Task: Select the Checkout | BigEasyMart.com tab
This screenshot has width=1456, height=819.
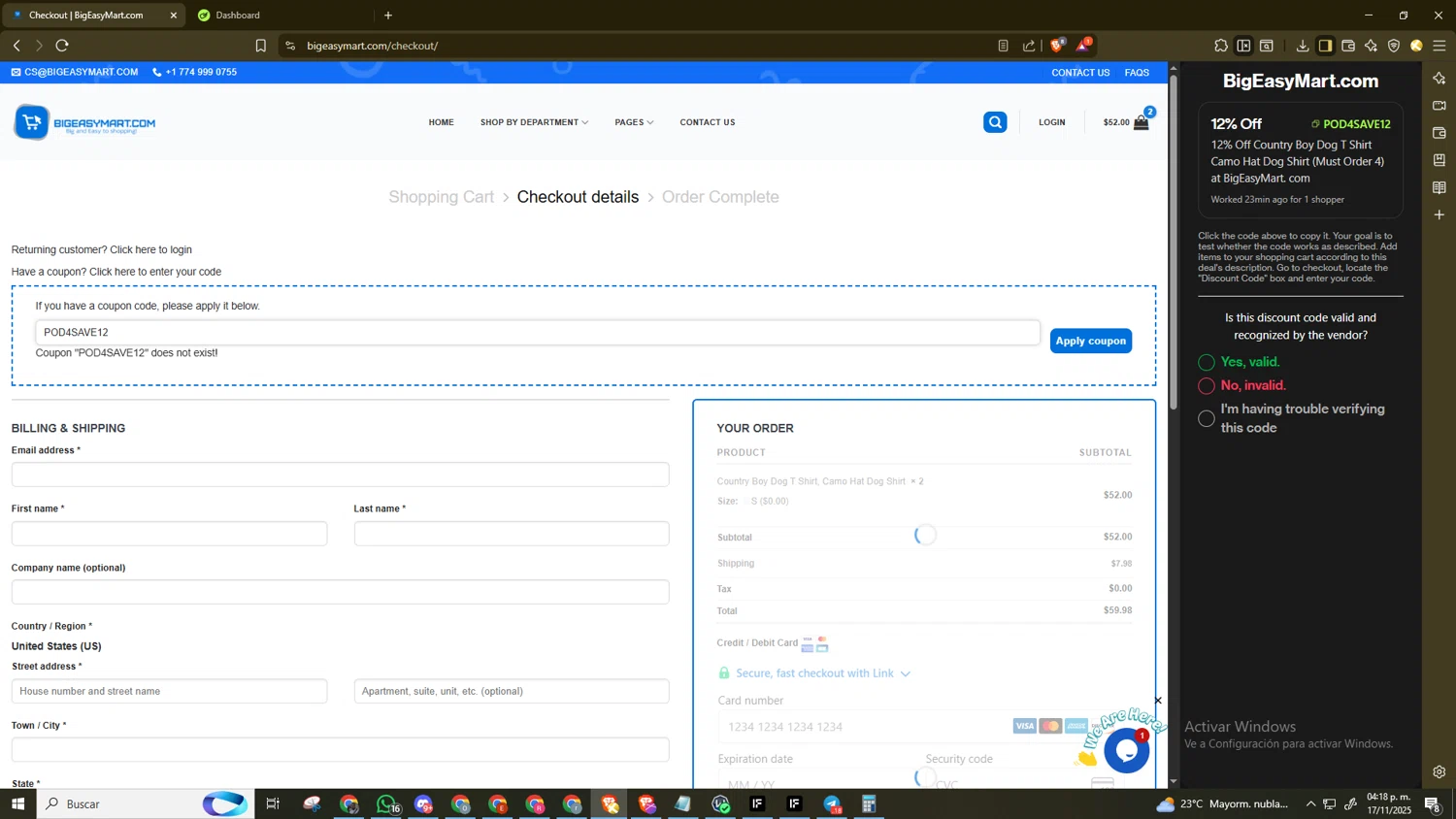Action: click(x=93, y=15)
